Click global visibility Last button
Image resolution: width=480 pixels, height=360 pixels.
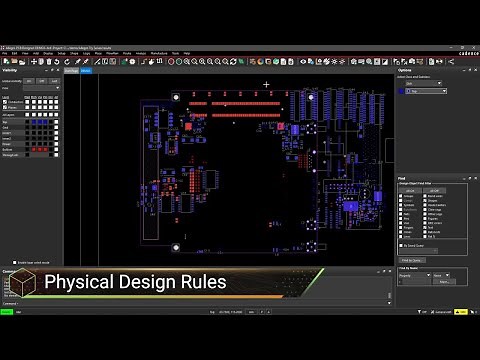pyautogui.click(x=54, y=81)
